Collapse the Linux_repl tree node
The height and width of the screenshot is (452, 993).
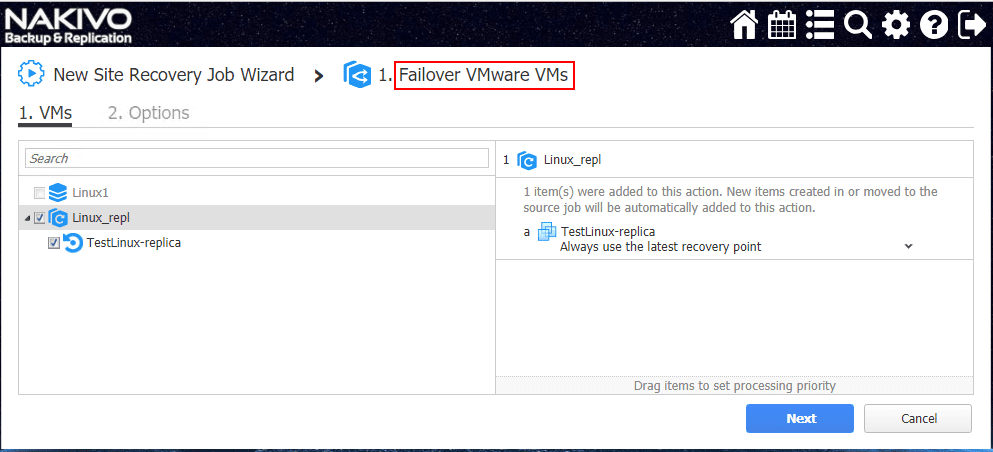27,218
